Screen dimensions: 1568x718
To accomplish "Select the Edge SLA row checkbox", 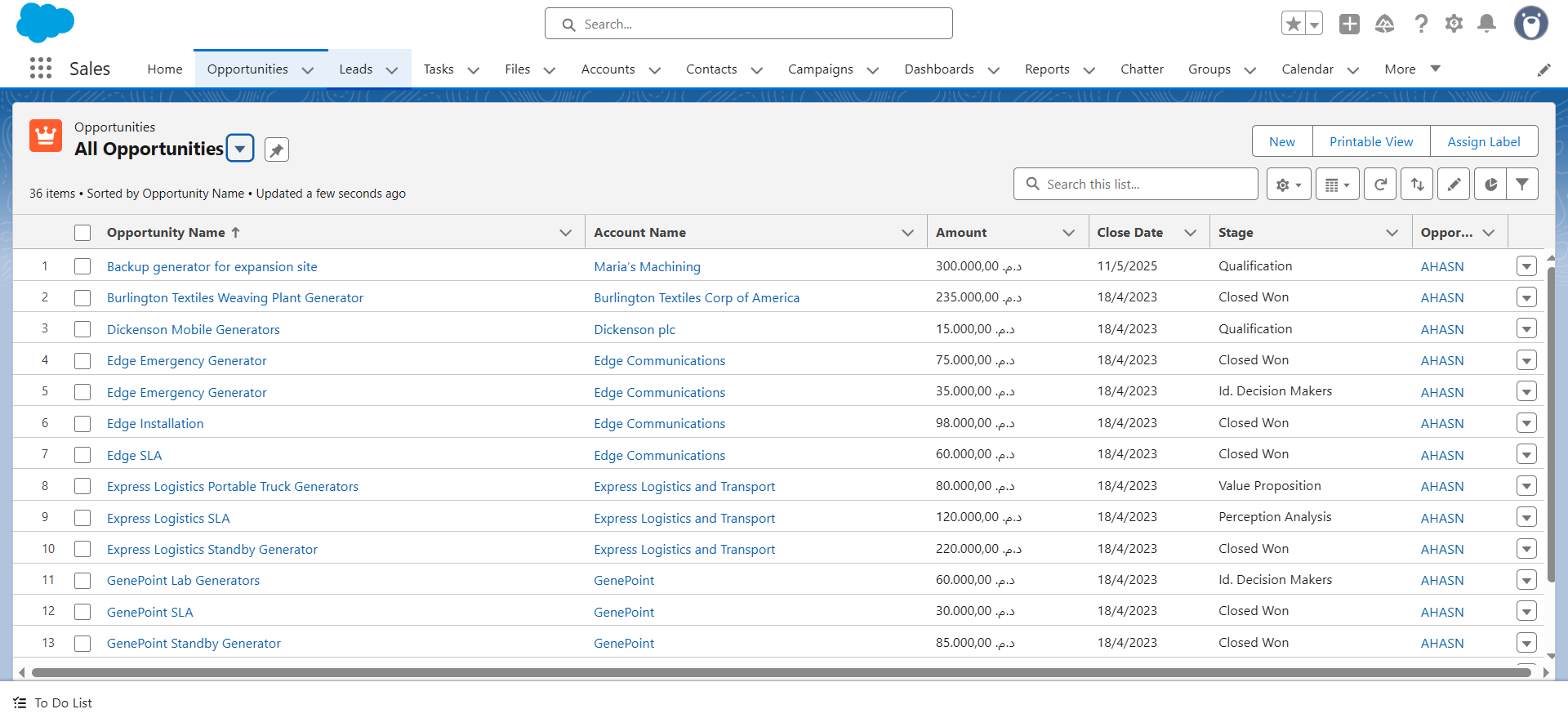I will pos(82,455).
